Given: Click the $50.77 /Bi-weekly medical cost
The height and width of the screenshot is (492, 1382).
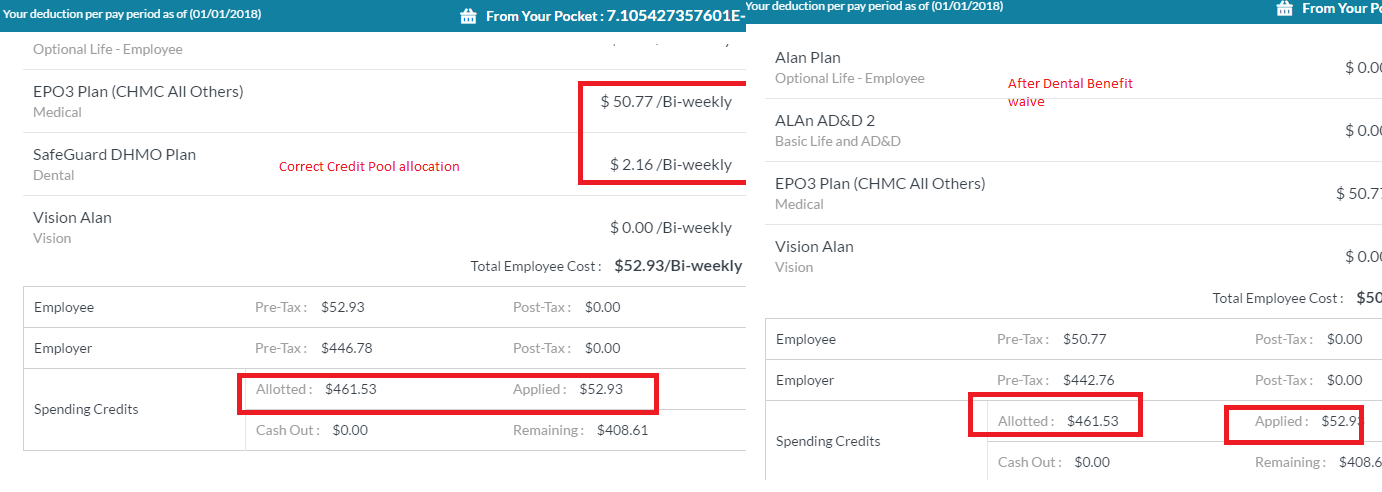Looking at the screenshot, I should 666,101.
